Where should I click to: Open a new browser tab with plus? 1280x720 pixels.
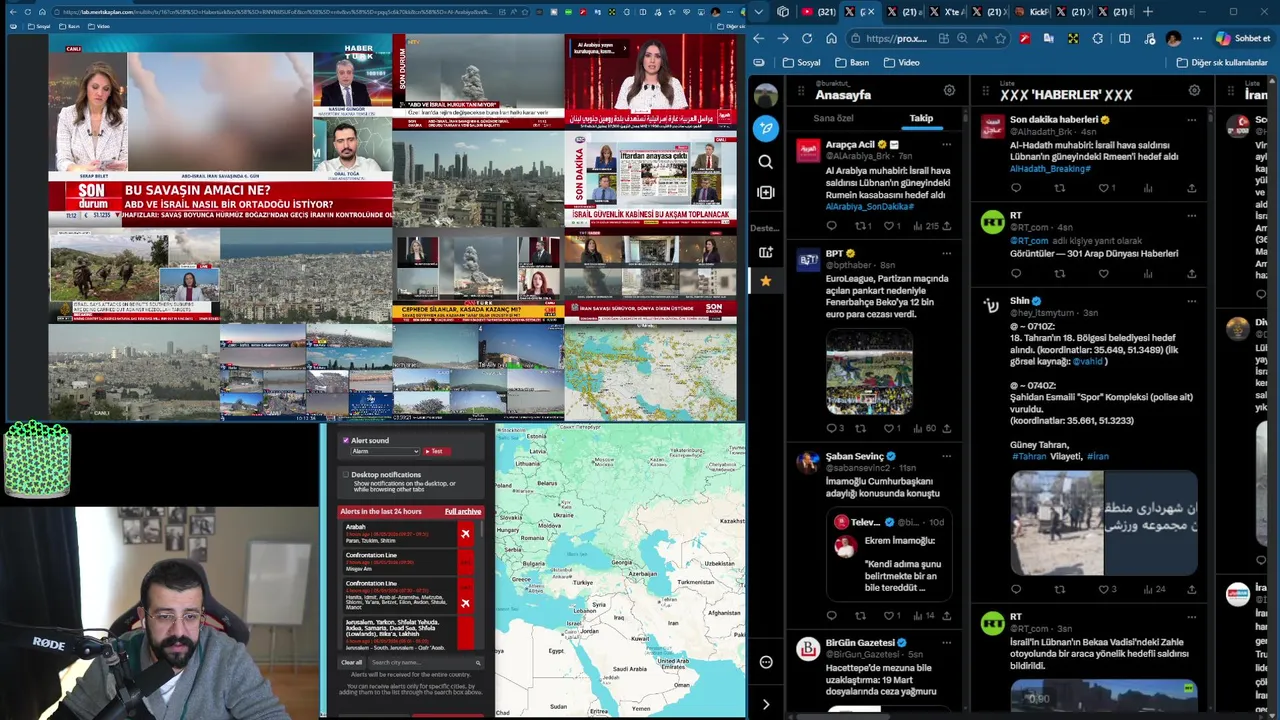(x=1148, y=12)
